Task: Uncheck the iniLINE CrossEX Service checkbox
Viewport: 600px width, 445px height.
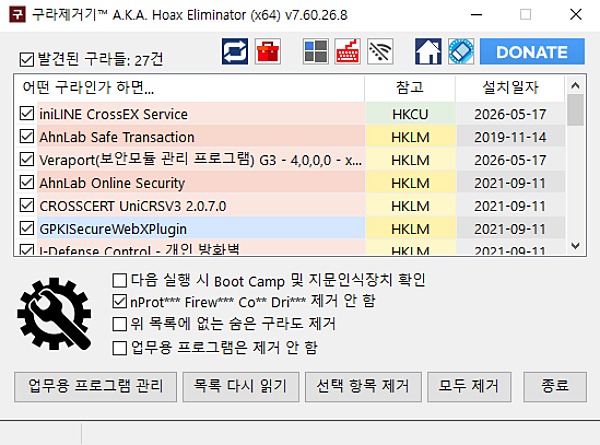Action: (27, 114)
